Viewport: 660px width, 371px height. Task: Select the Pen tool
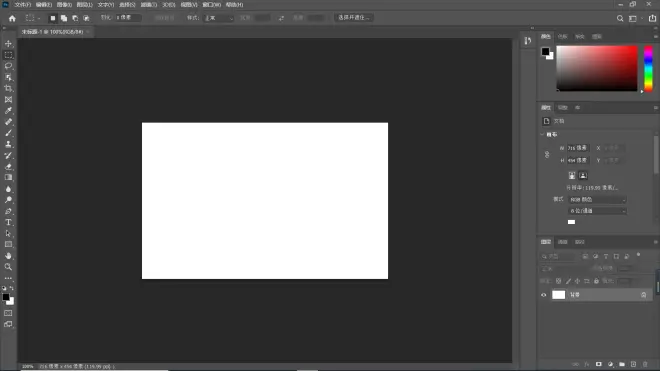(8, 211)
